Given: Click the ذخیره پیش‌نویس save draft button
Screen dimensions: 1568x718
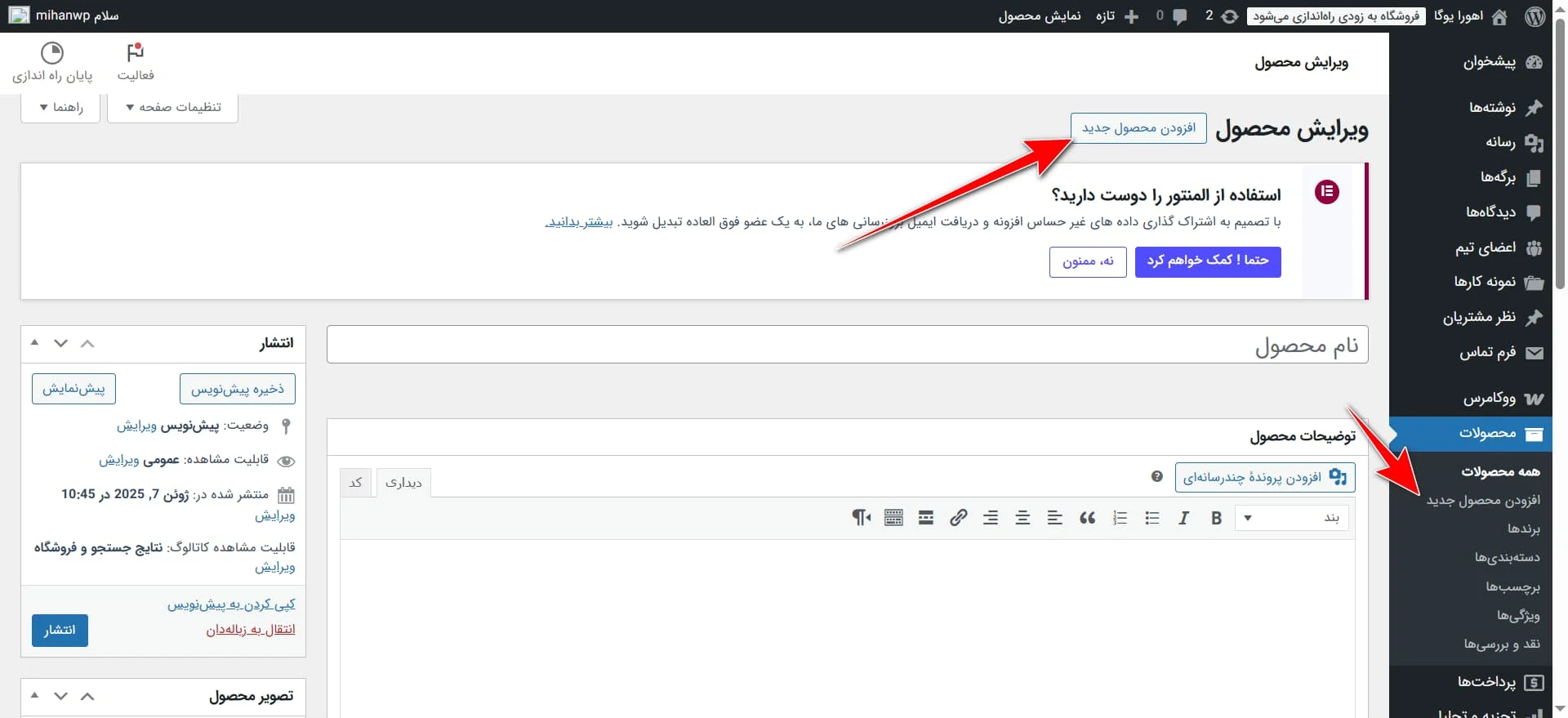Looking at the screenshot, I should (237, 389).
